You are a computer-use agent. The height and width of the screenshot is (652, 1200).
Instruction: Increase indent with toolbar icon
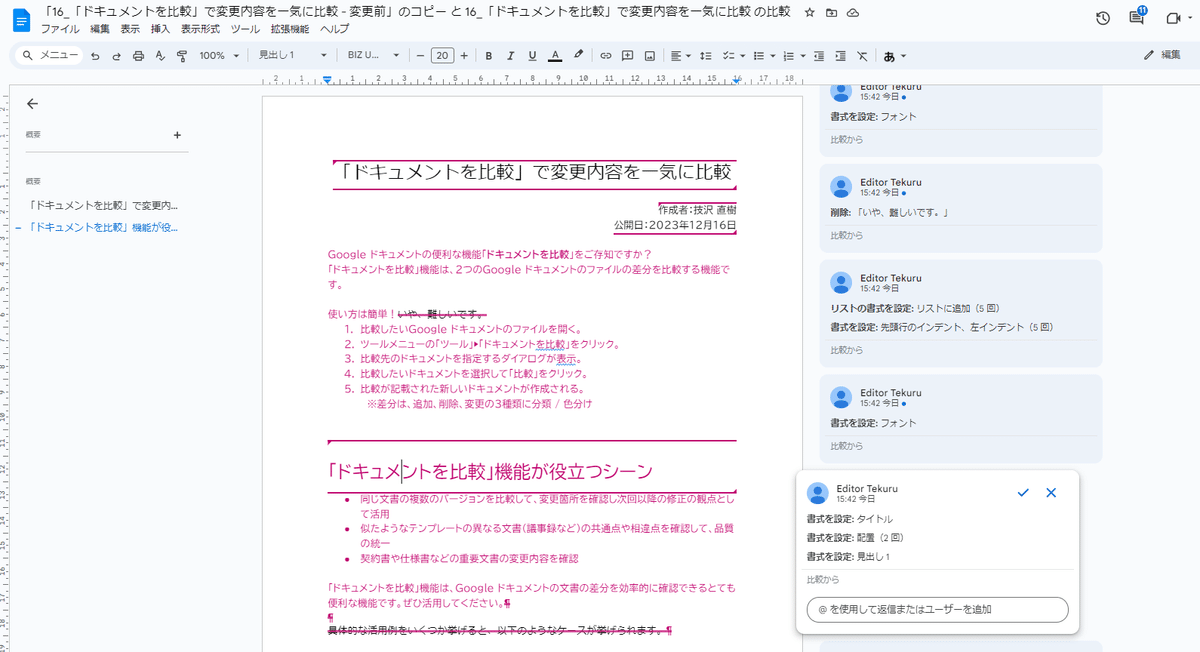tap(841, 56)
